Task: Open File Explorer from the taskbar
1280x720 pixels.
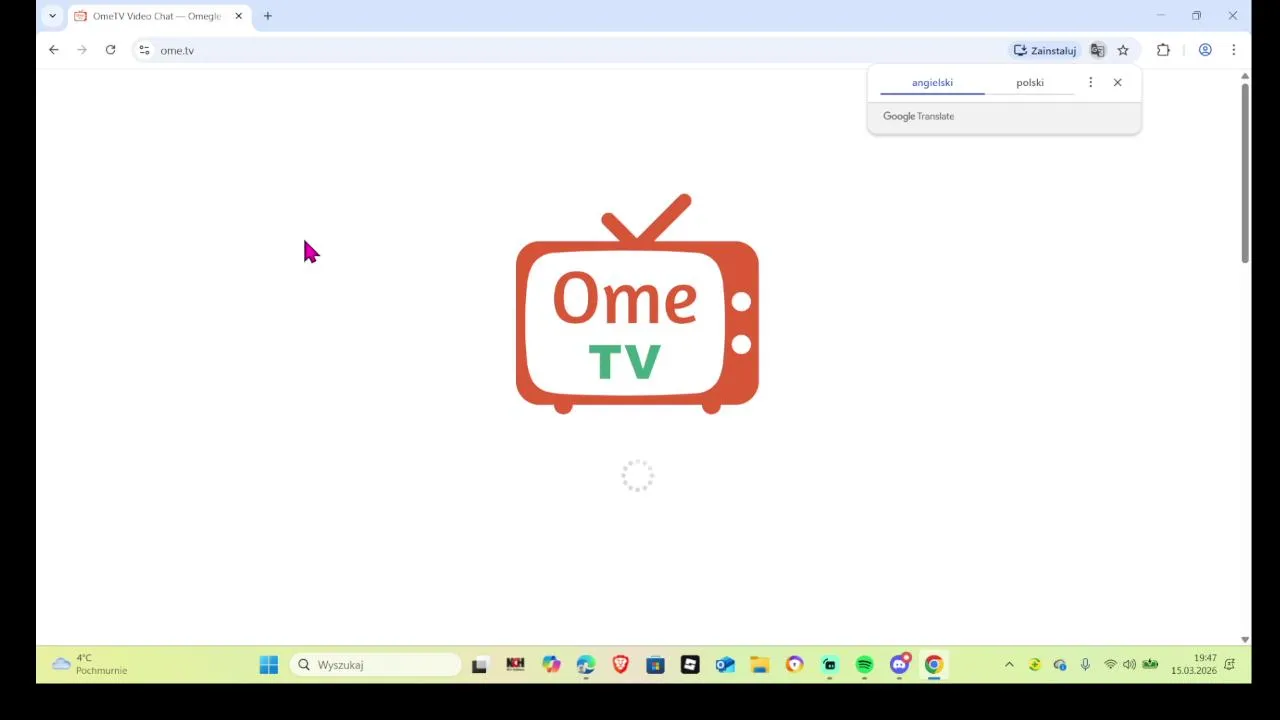Action: tap(760, 665)
